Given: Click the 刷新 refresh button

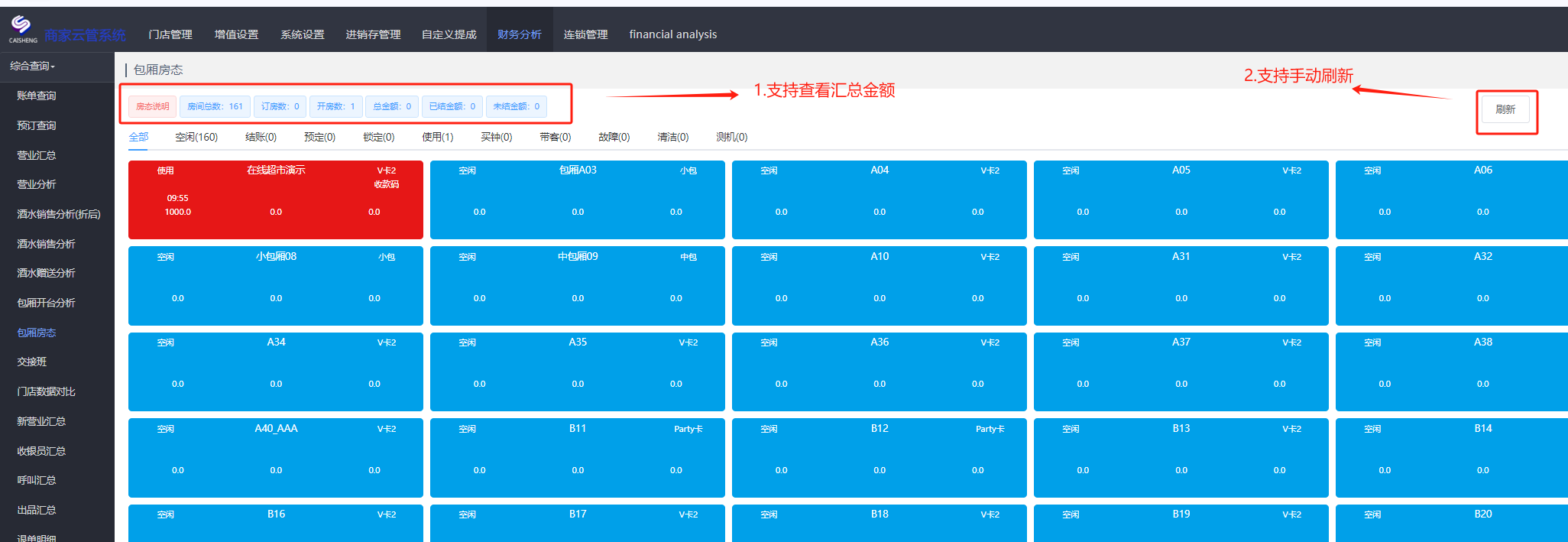Looking at the screenshot, I should pos(1505,109).
